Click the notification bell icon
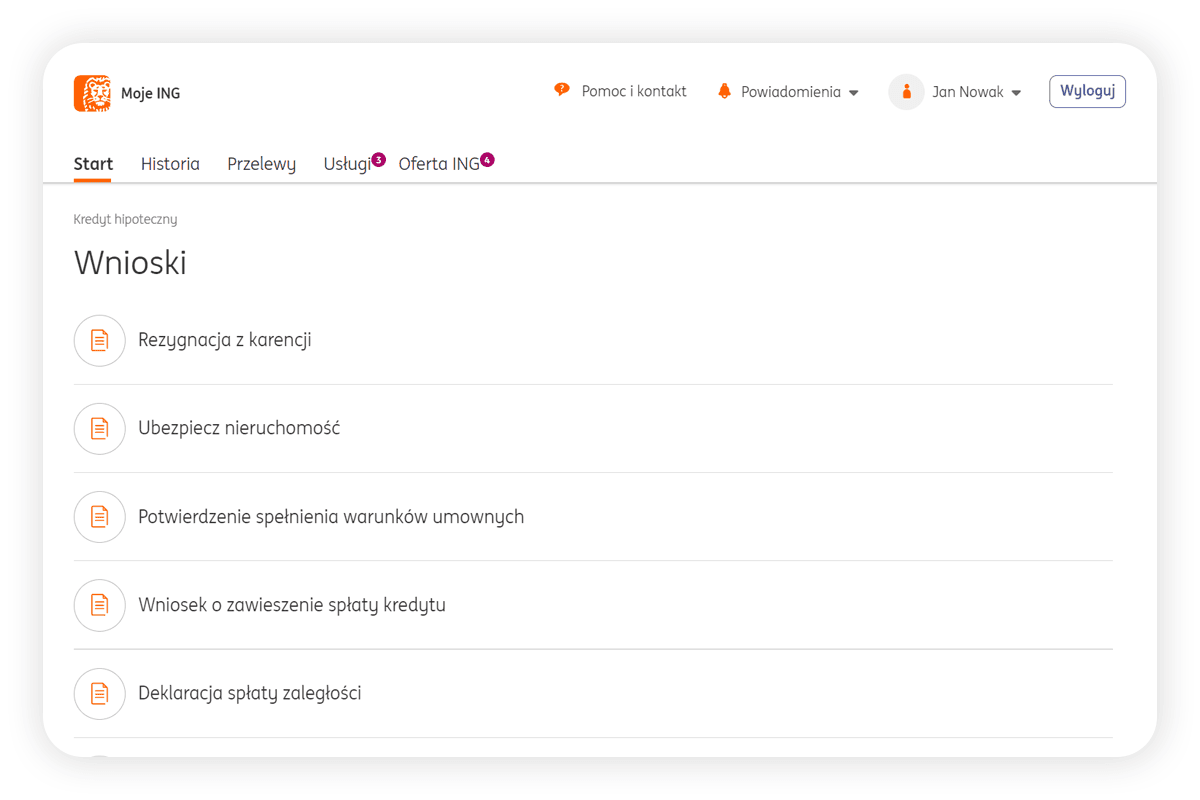Screen dimensions: 1200x800 pos(724,92)
